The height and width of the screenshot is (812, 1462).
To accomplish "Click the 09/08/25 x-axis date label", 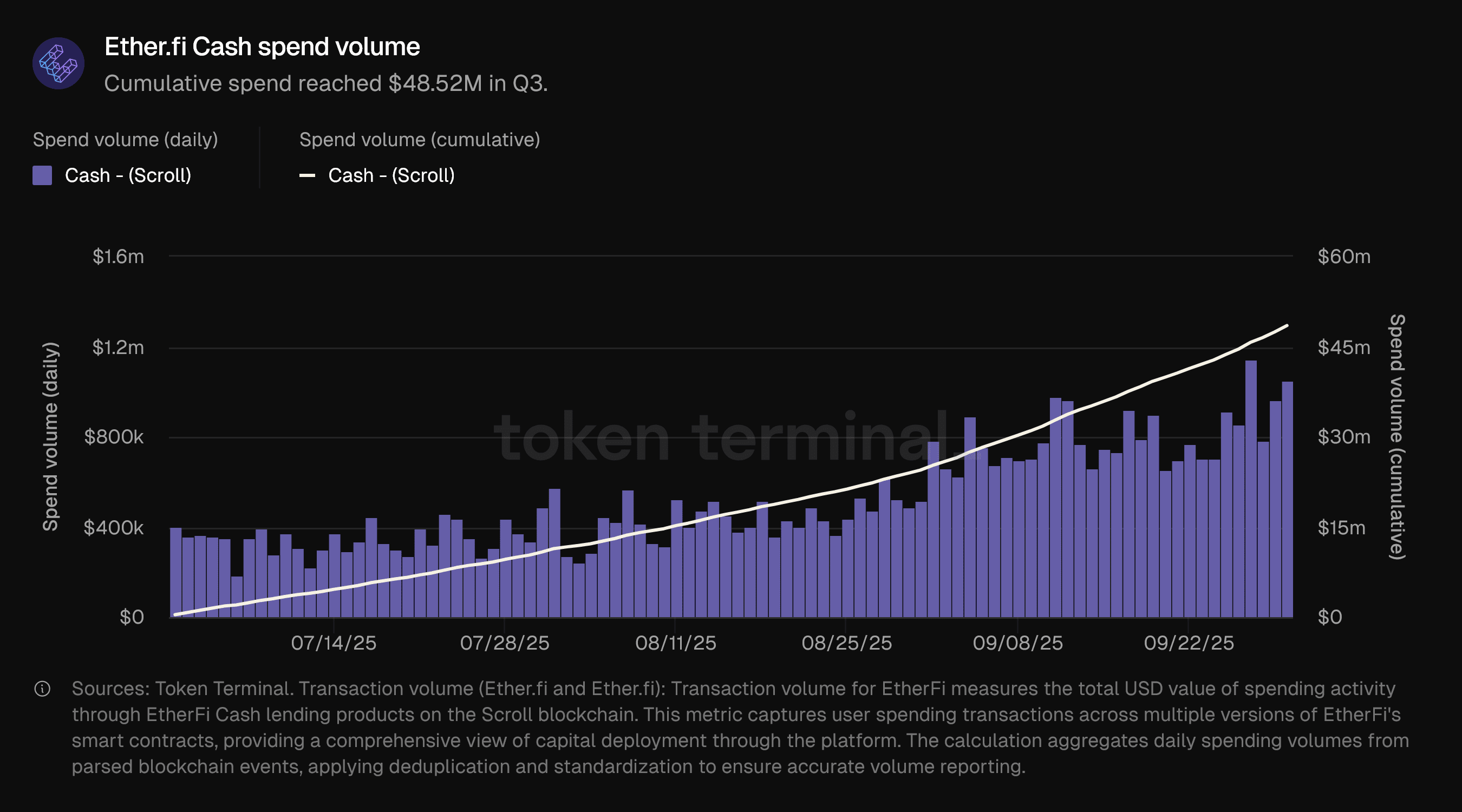I will click(x=1017, y=643).
